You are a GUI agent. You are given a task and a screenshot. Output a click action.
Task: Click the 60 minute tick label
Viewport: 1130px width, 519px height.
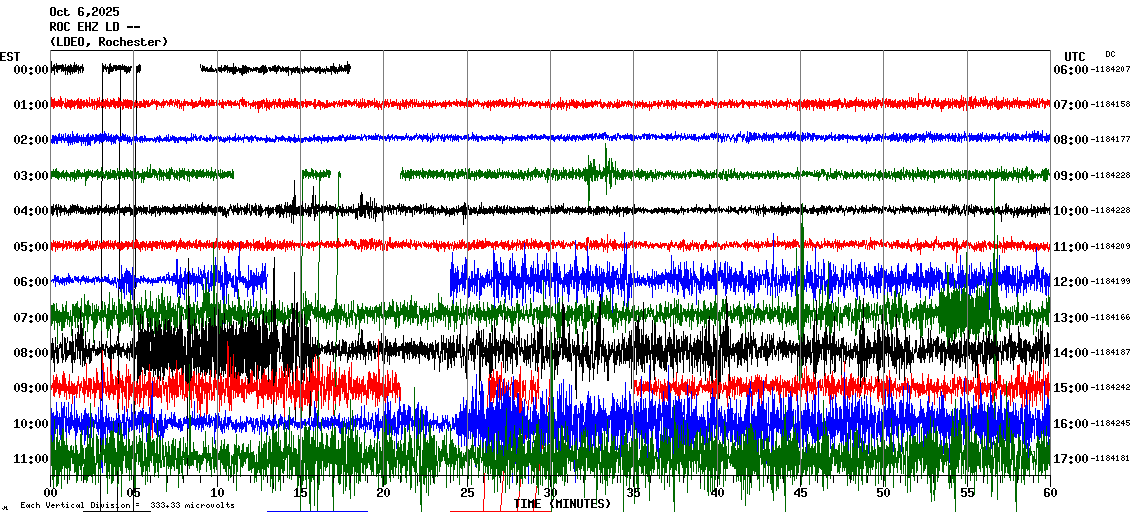1049,493
